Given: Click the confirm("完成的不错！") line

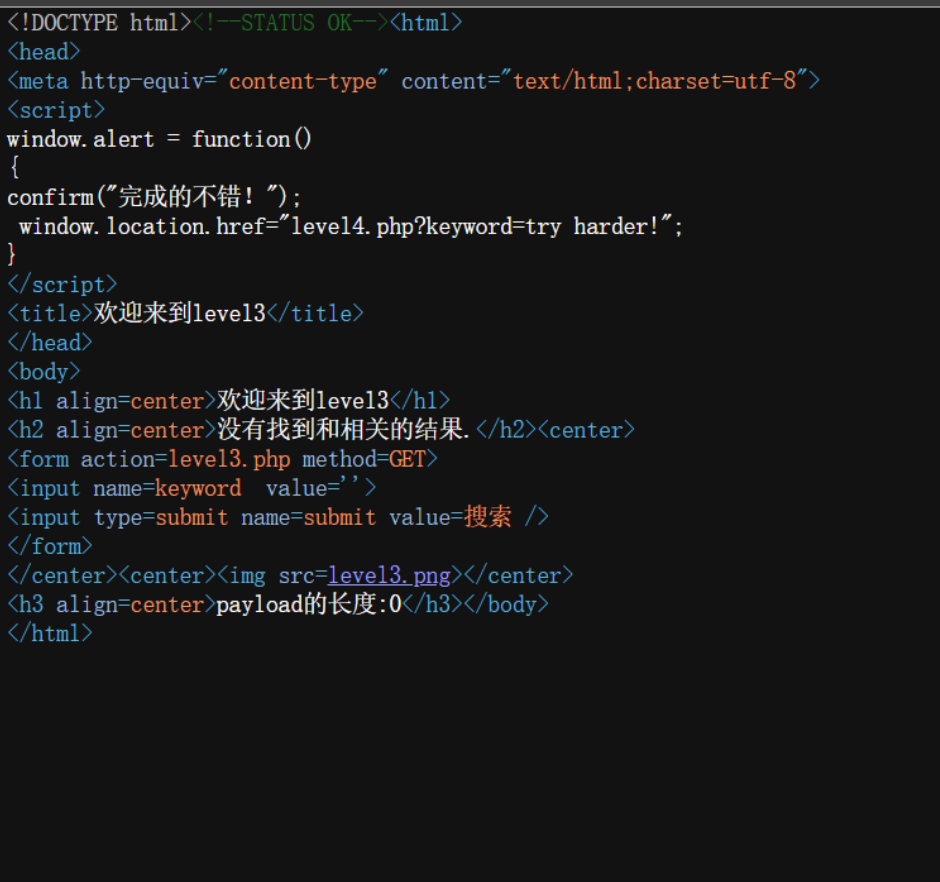Looking at the screenshot, I should 154,197.
